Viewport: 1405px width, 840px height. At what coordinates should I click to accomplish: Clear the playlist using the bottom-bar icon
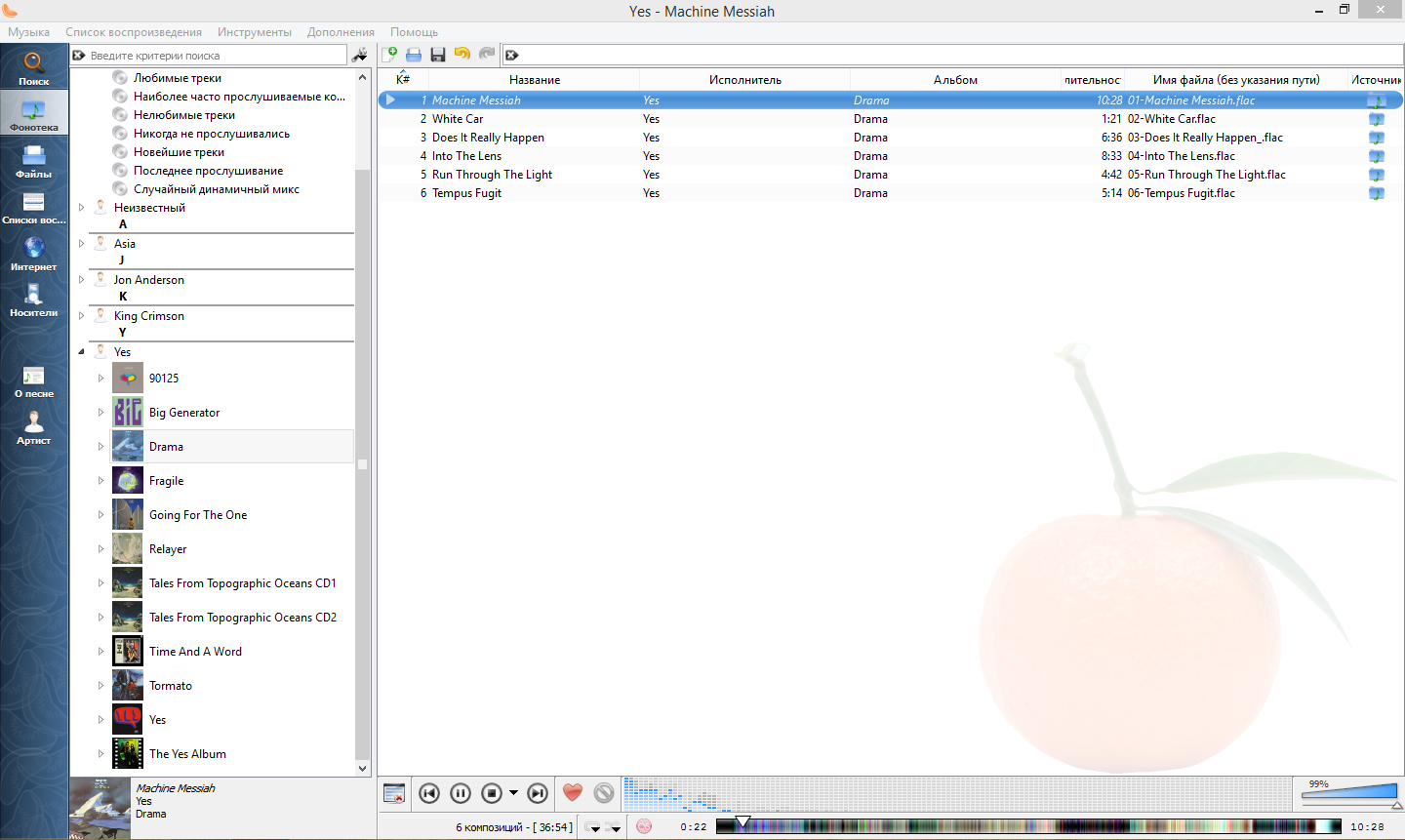394,793
